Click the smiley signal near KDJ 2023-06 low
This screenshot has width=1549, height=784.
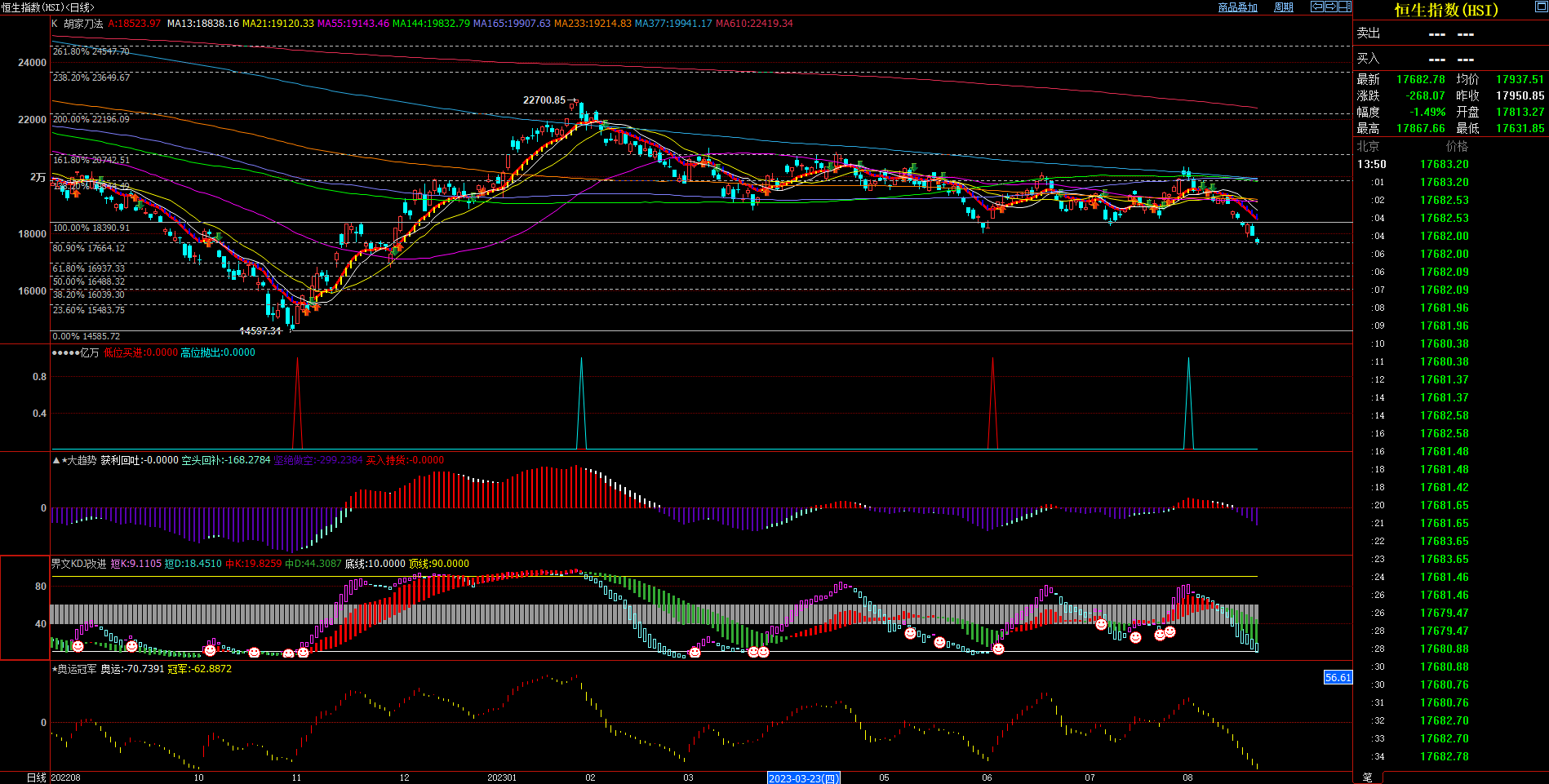[x=998, y=649]
